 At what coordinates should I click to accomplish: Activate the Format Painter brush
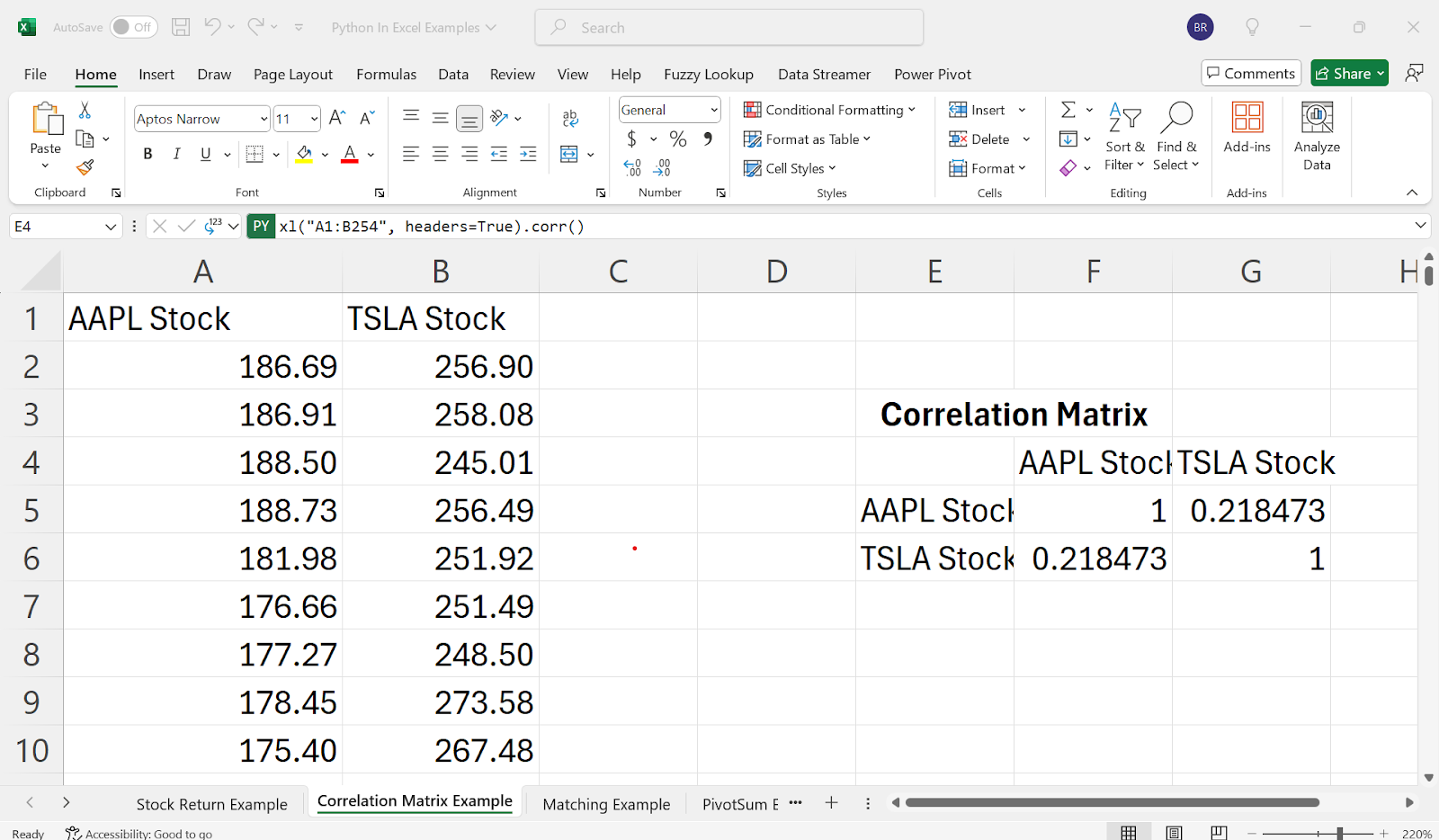(x=85, y=167)
